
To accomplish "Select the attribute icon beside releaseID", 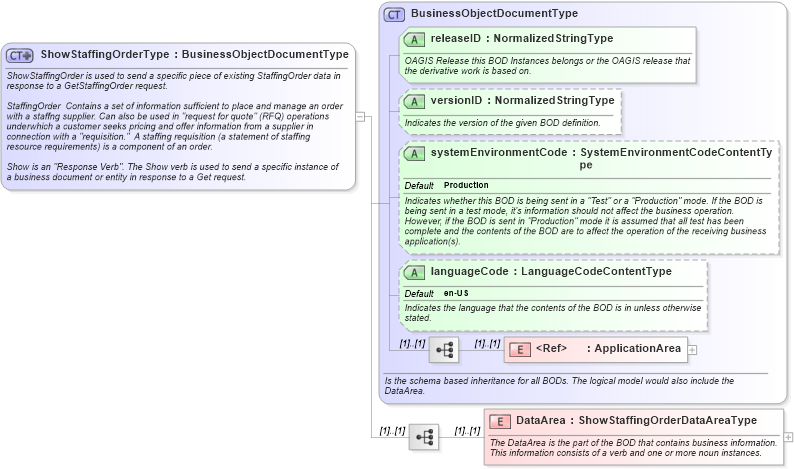I will point(414,40).
